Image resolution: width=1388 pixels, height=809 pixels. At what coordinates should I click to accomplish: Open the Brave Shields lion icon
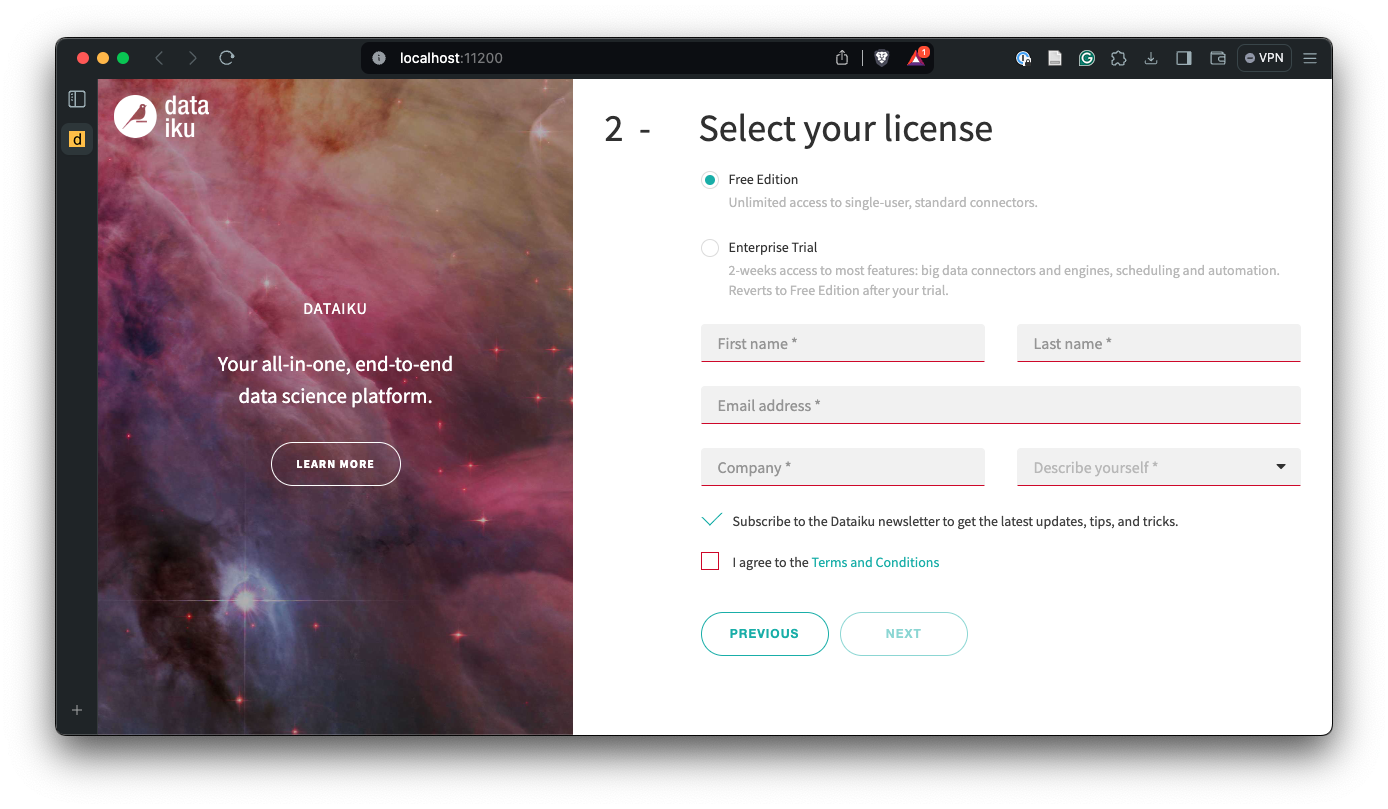coord(881,58)
